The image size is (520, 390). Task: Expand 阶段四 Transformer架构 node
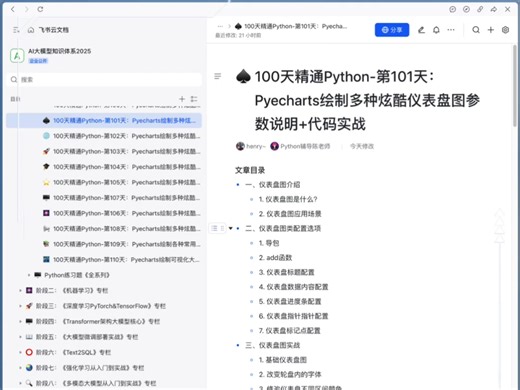pos(20,321)
